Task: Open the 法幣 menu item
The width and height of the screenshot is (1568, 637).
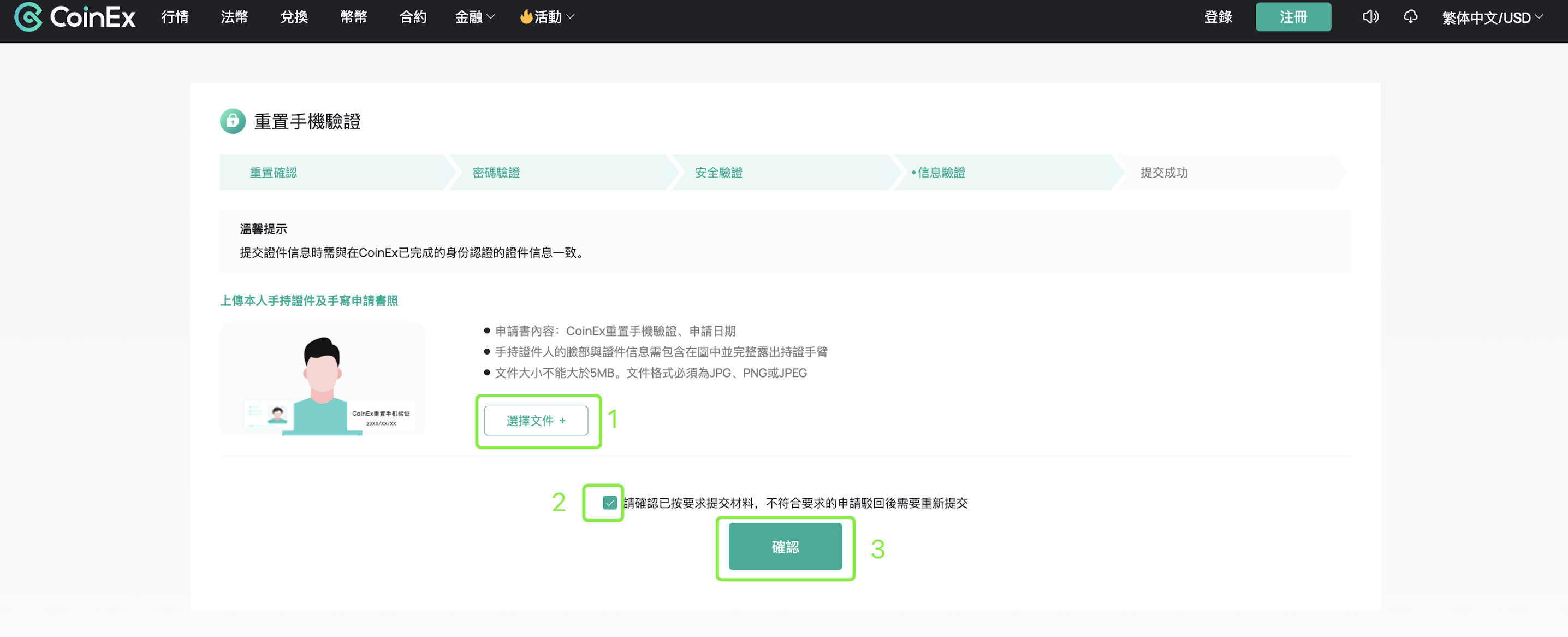Action: point(234,17)
